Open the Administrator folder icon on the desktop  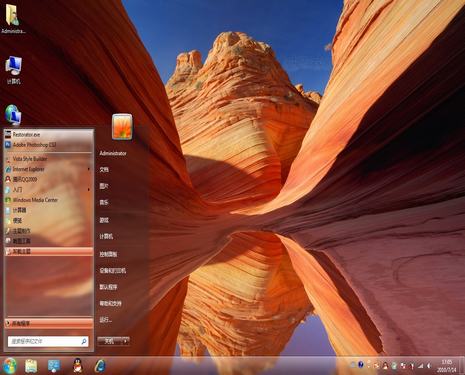(13, 19)
